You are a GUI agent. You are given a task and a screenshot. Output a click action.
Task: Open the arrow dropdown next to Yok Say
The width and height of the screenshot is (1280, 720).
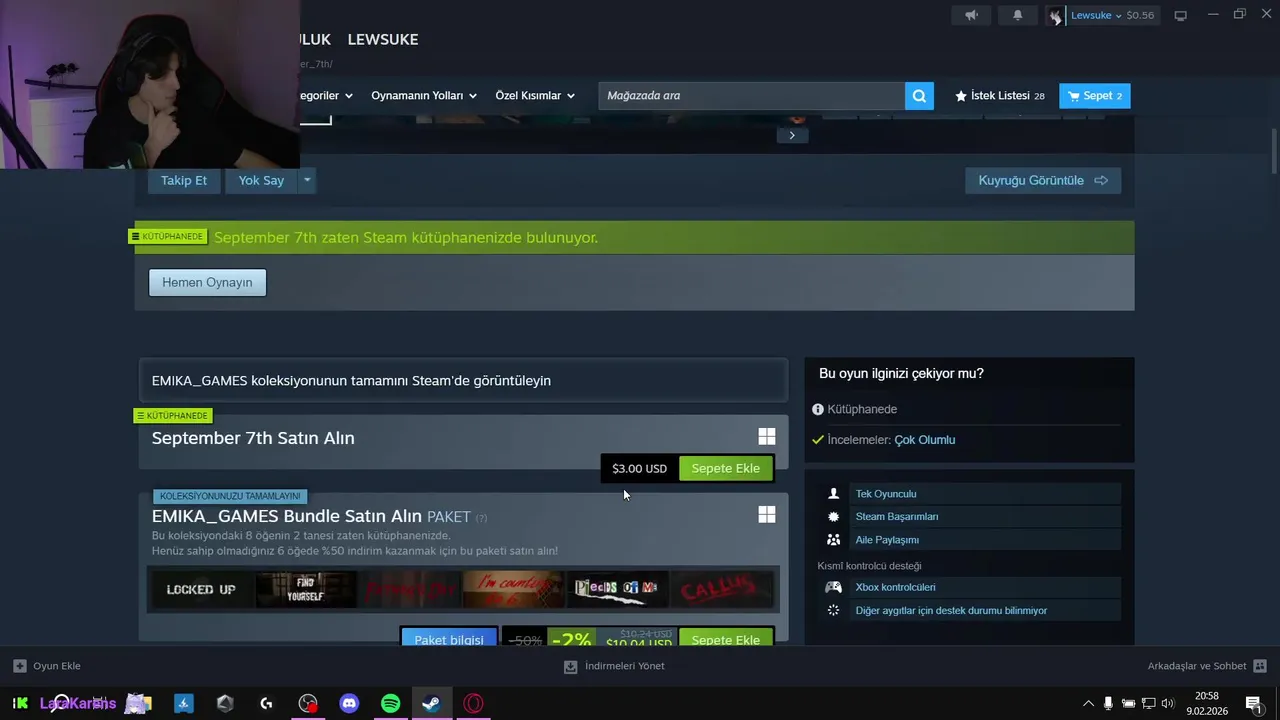click(307, 180)
